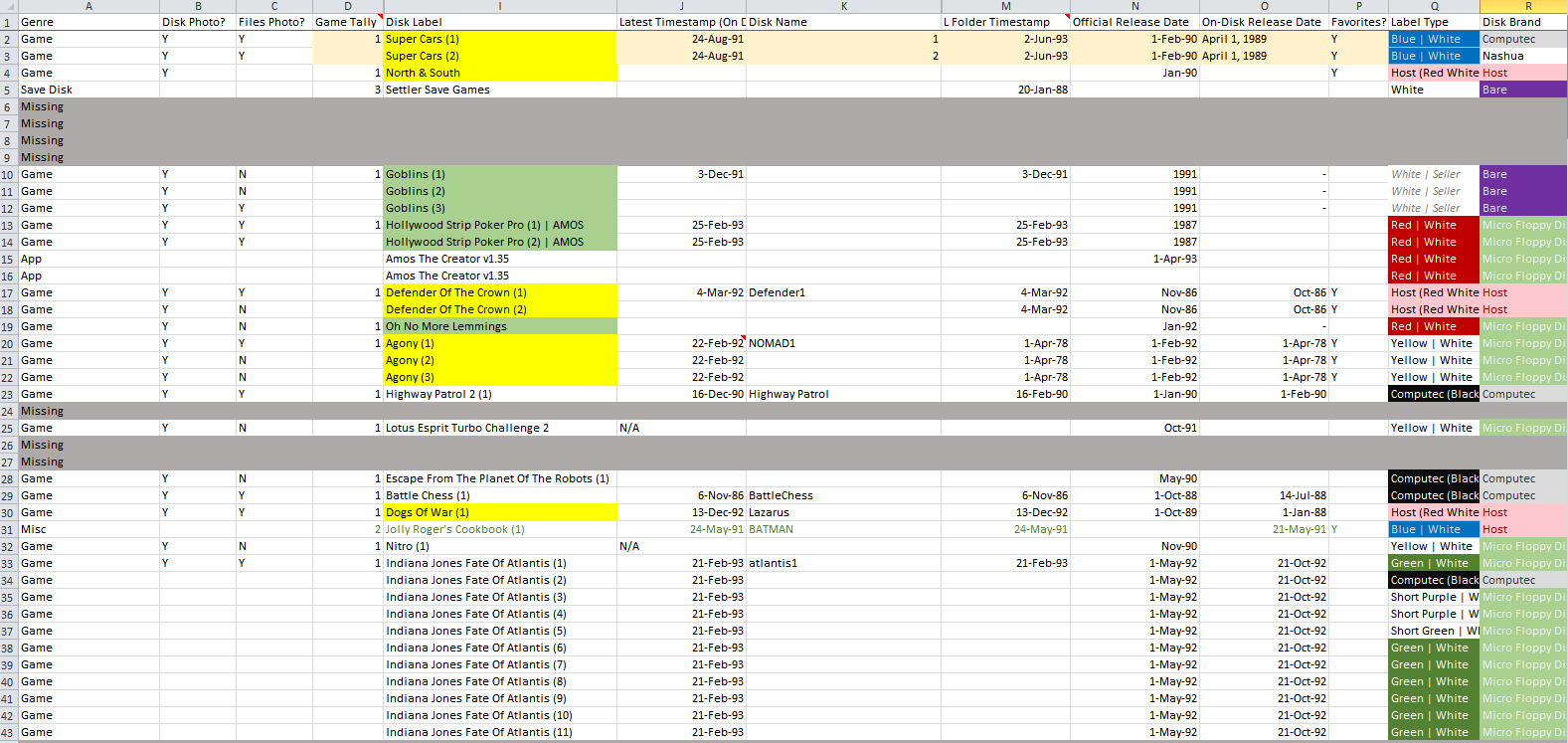This screenshot has height=743, width=1568.
Task: Click the "Save Disk" genre cell
Action: [87, 90]
